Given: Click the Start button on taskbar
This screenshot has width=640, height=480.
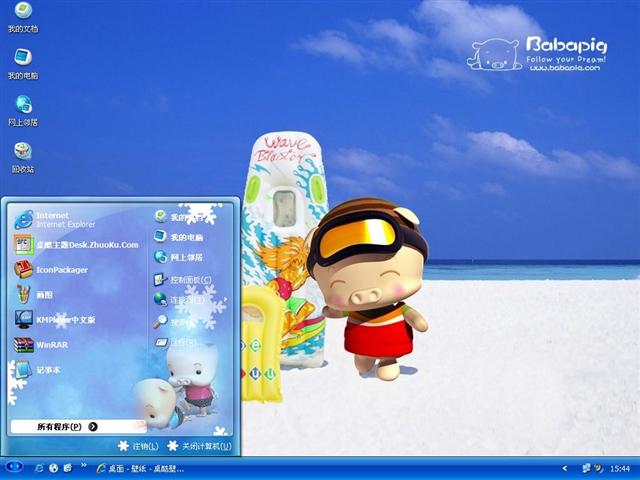Looking at the screenshot, I should pyautogui.click(x=14, y=467).
